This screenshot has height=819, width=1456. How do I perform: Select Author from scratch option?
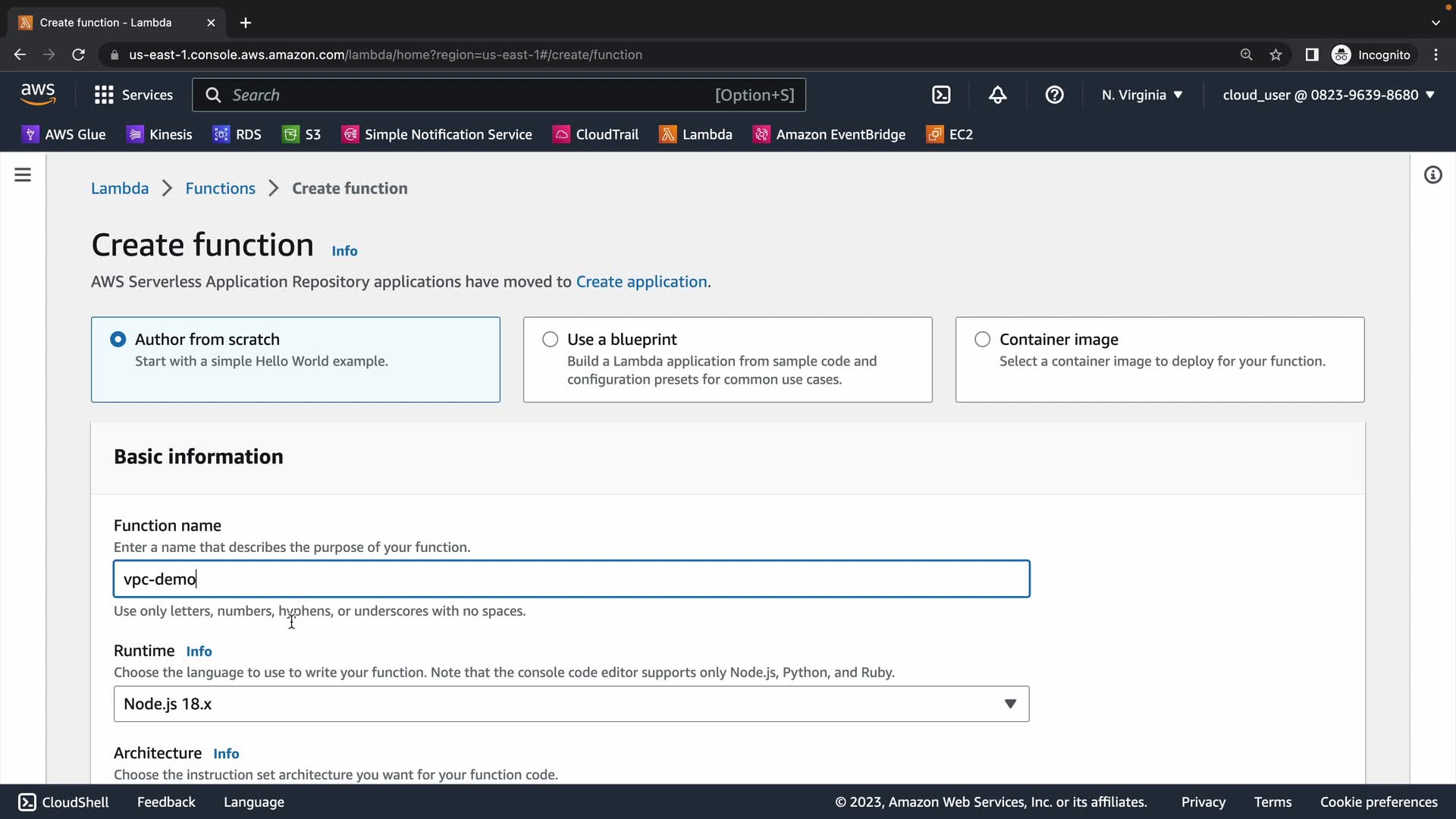118,339
